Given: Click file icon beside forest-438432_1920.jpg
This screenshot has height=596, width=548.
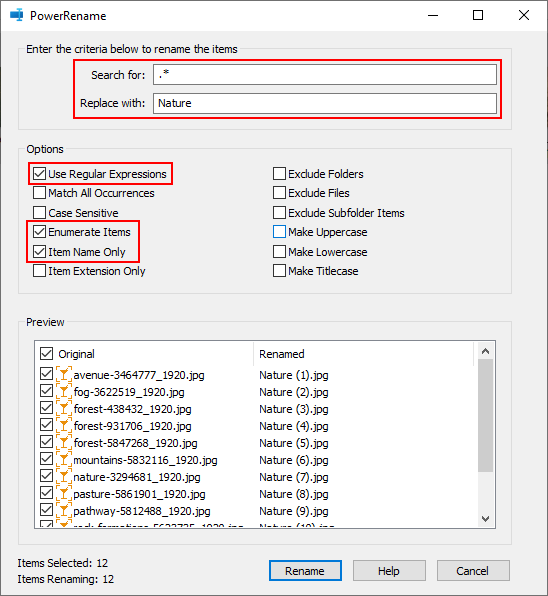Looking at the screenshot, I should click(63, 408).
